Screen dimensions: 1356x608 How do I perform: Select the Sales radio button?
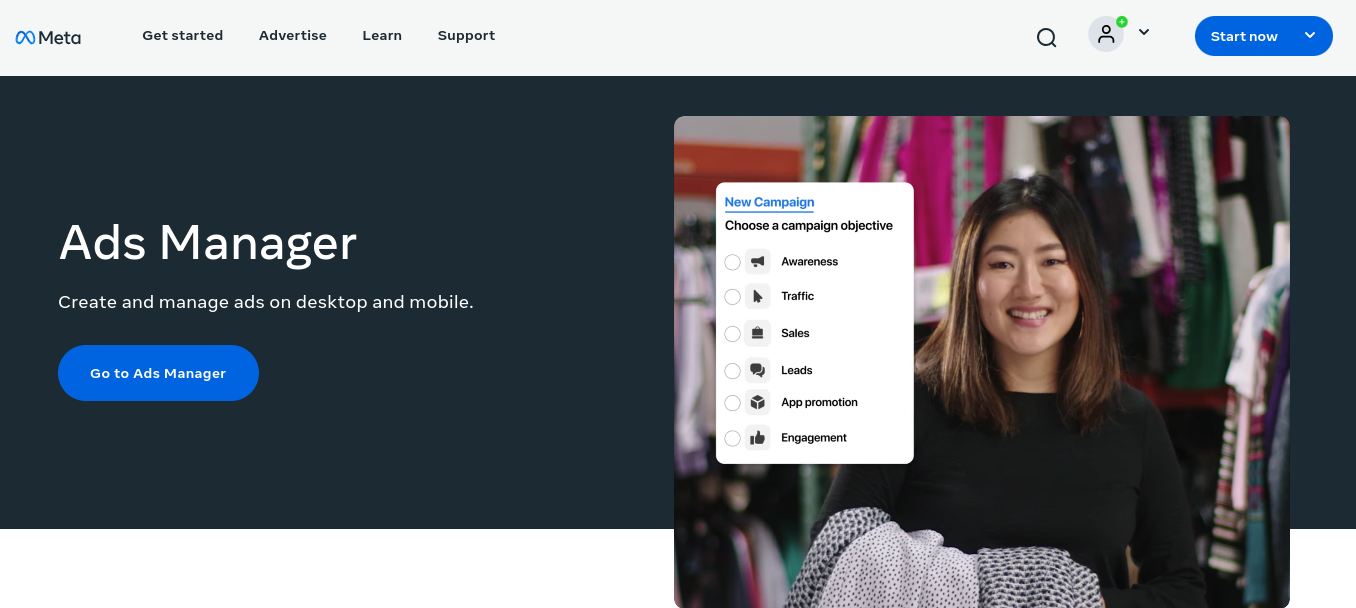[732, 334]
